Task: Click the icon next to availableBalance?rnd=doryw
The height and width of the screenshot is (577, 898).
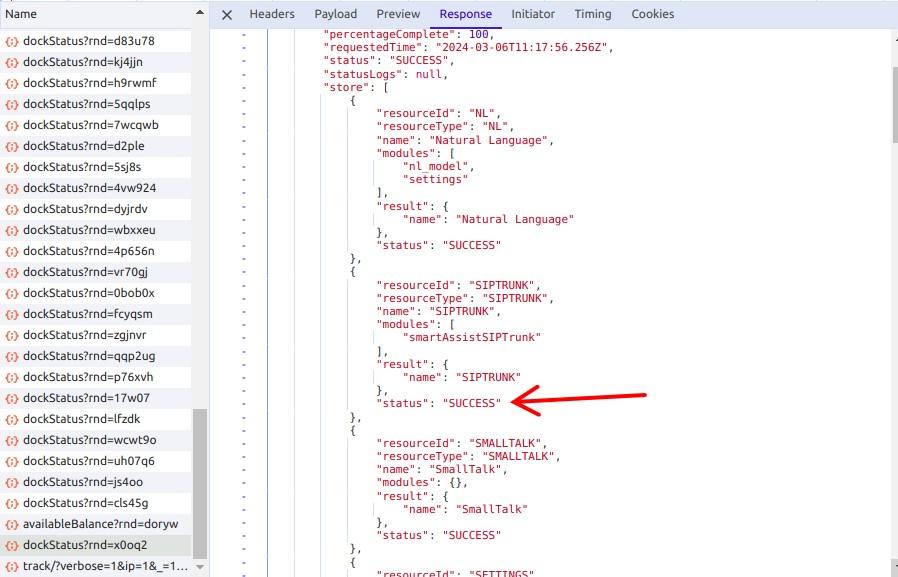Action: (x=12, y=524)
